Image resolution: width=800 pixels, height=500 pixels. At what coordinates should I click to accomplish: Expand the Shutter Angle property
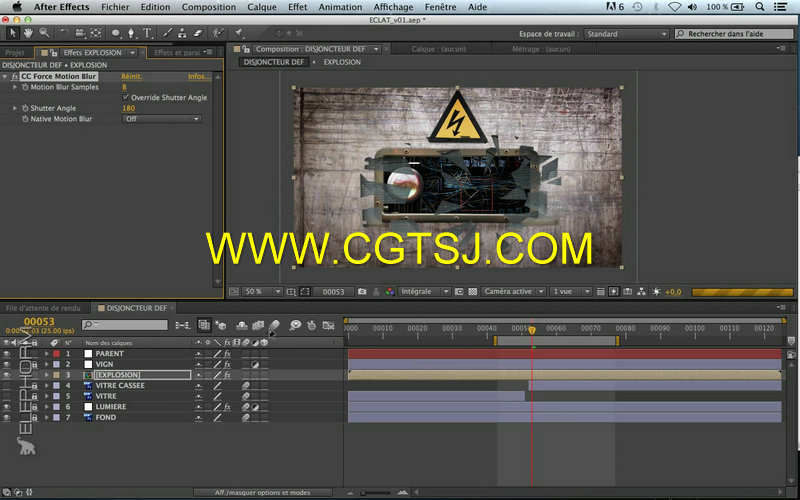click(15, 108)
